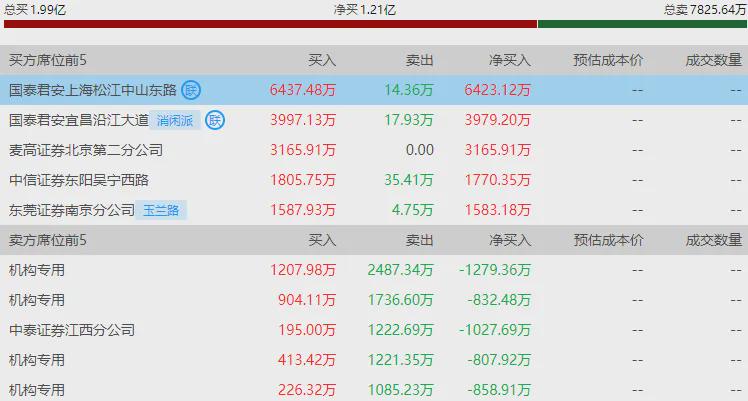Click sell value 35.41万

[x=409, y=180]
